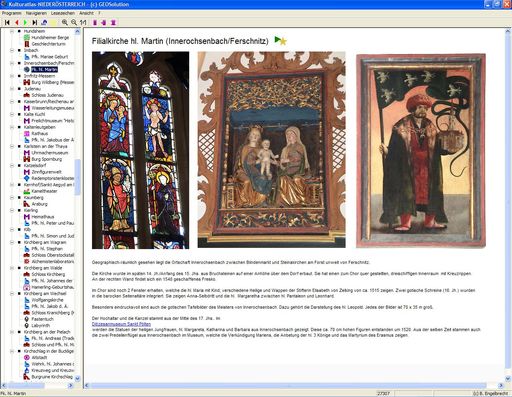Select Schloss Judenau tree entry
This screenshot has height=397, width=512.
point(46,95)
